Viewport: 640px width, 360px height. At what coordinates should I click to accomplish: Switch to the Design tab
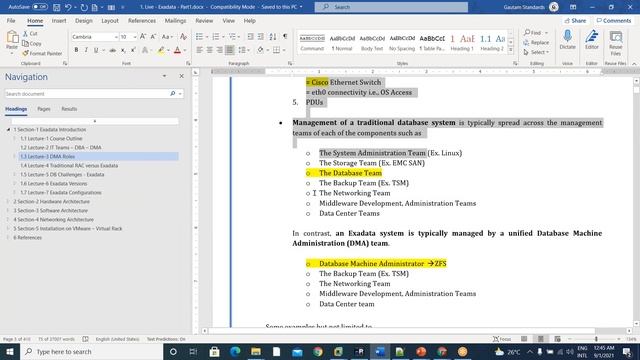tap(84, 20)
